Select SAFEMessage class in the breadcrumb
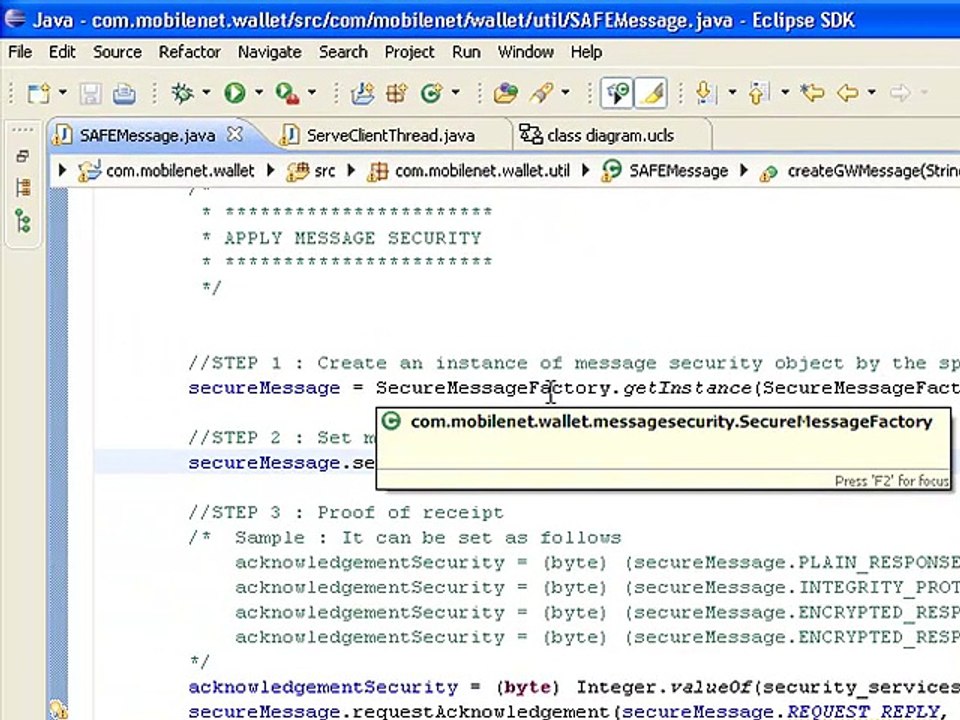This screenshot has width=960, height=720. [677, 171]
